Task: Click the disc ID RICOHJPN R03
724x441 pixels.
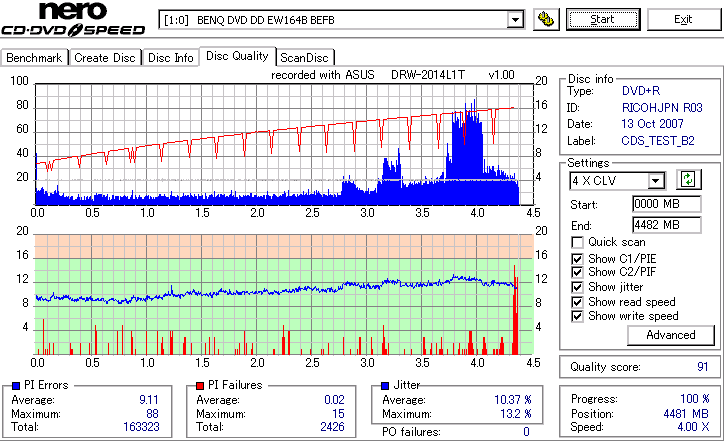Action: point(662,108)
